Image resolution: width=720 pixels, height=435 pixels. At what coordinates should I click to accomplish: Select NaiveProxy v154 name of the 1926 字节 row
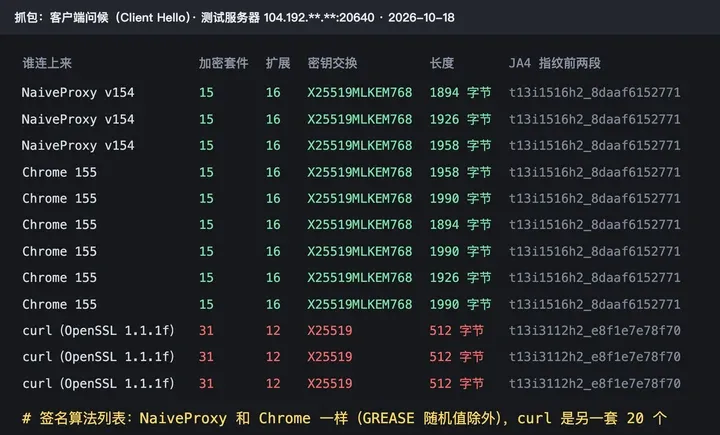tap(78, 119)
